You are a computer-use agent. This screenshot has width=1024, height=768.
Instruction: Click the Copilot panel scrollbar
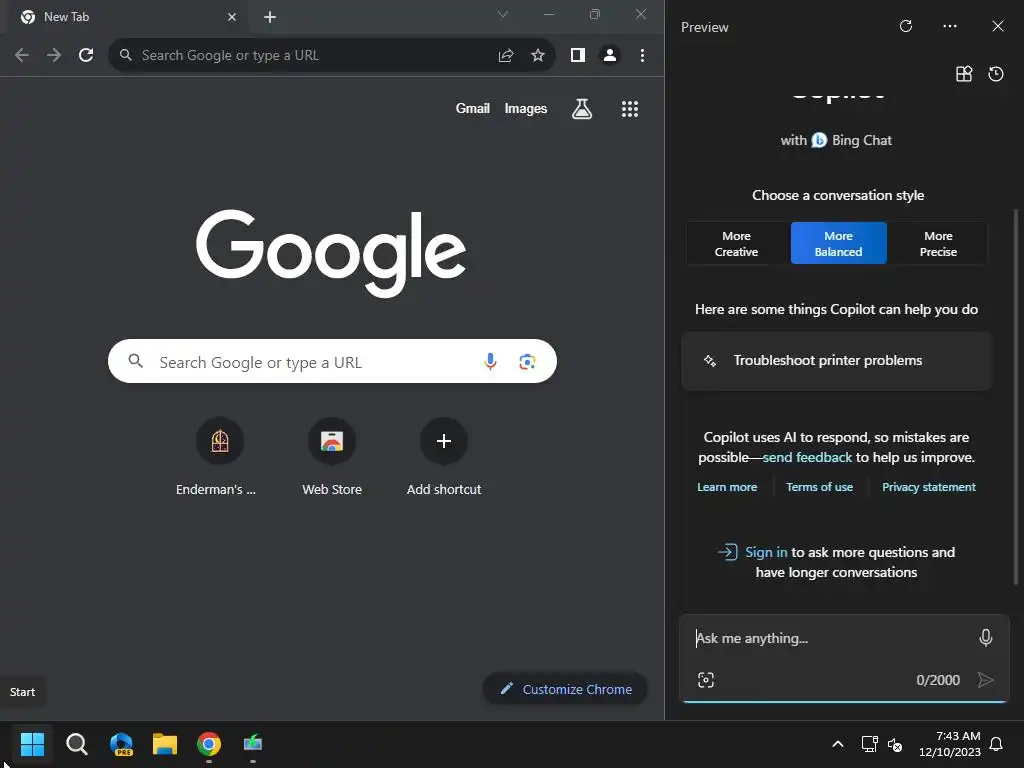(1016, 396)
